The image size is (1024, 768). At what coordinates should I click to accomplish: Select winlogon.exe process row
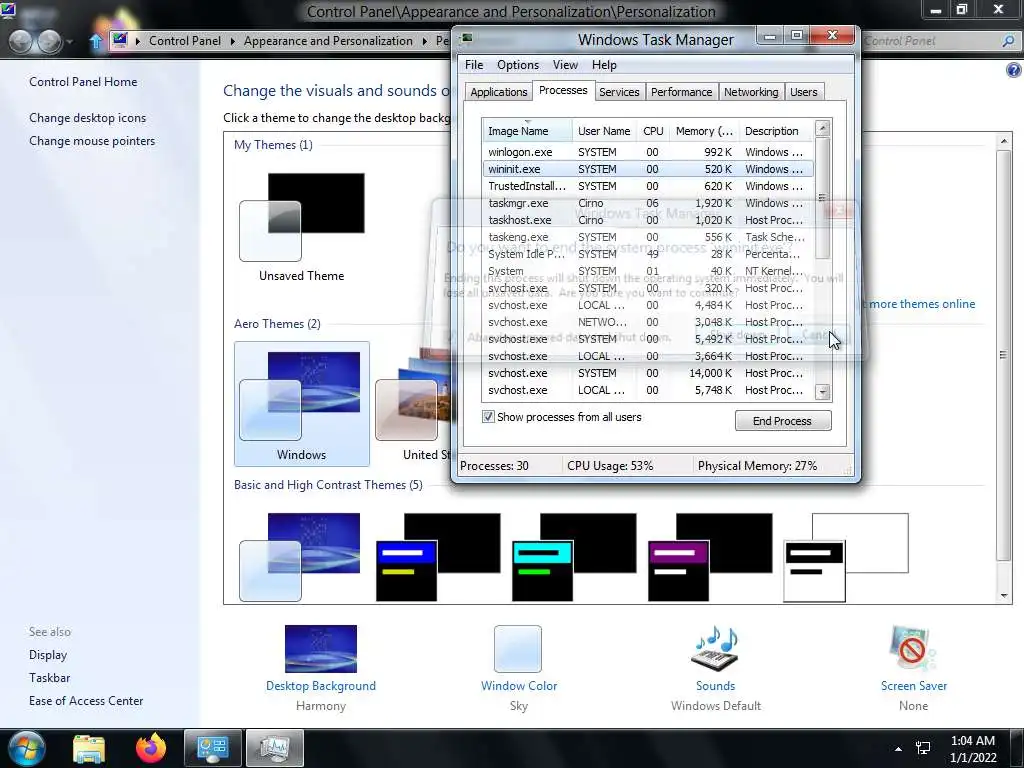click(x=648, y=152)
